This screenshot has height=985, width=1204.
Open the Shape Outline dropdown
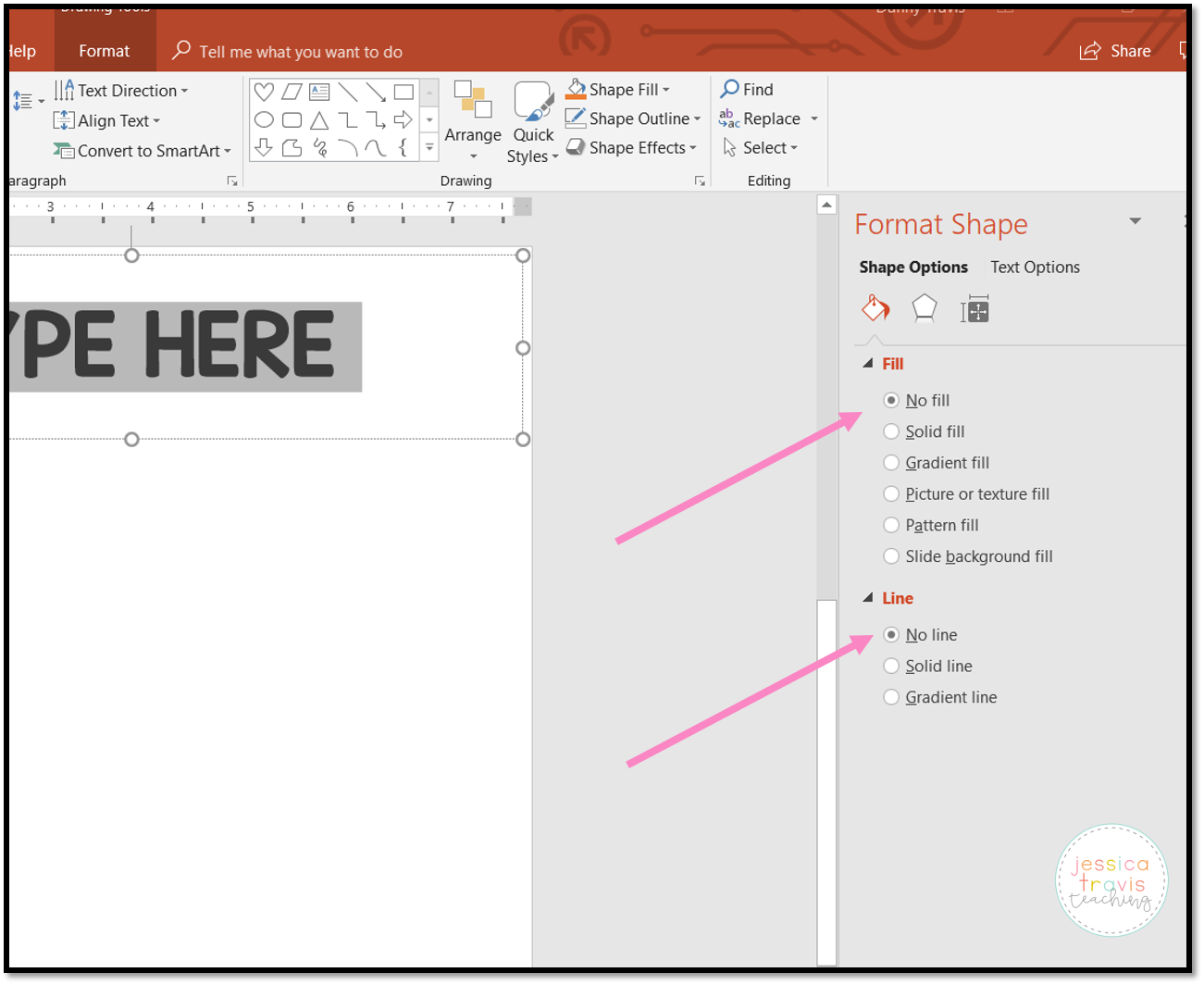pos(633,118)
